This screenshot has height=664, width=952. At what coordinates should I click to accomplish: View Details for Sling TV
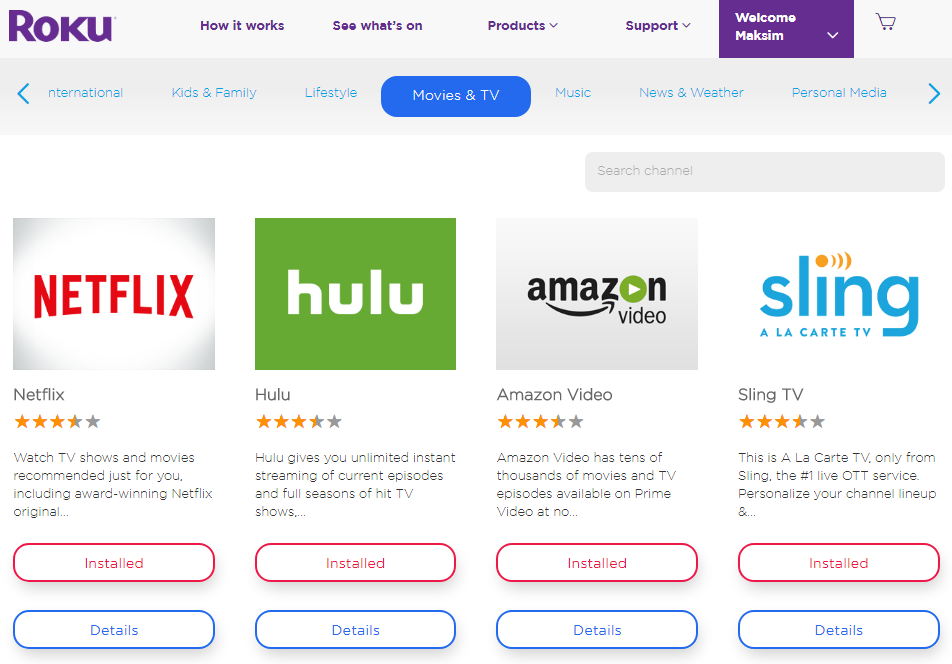click(838, 630)
